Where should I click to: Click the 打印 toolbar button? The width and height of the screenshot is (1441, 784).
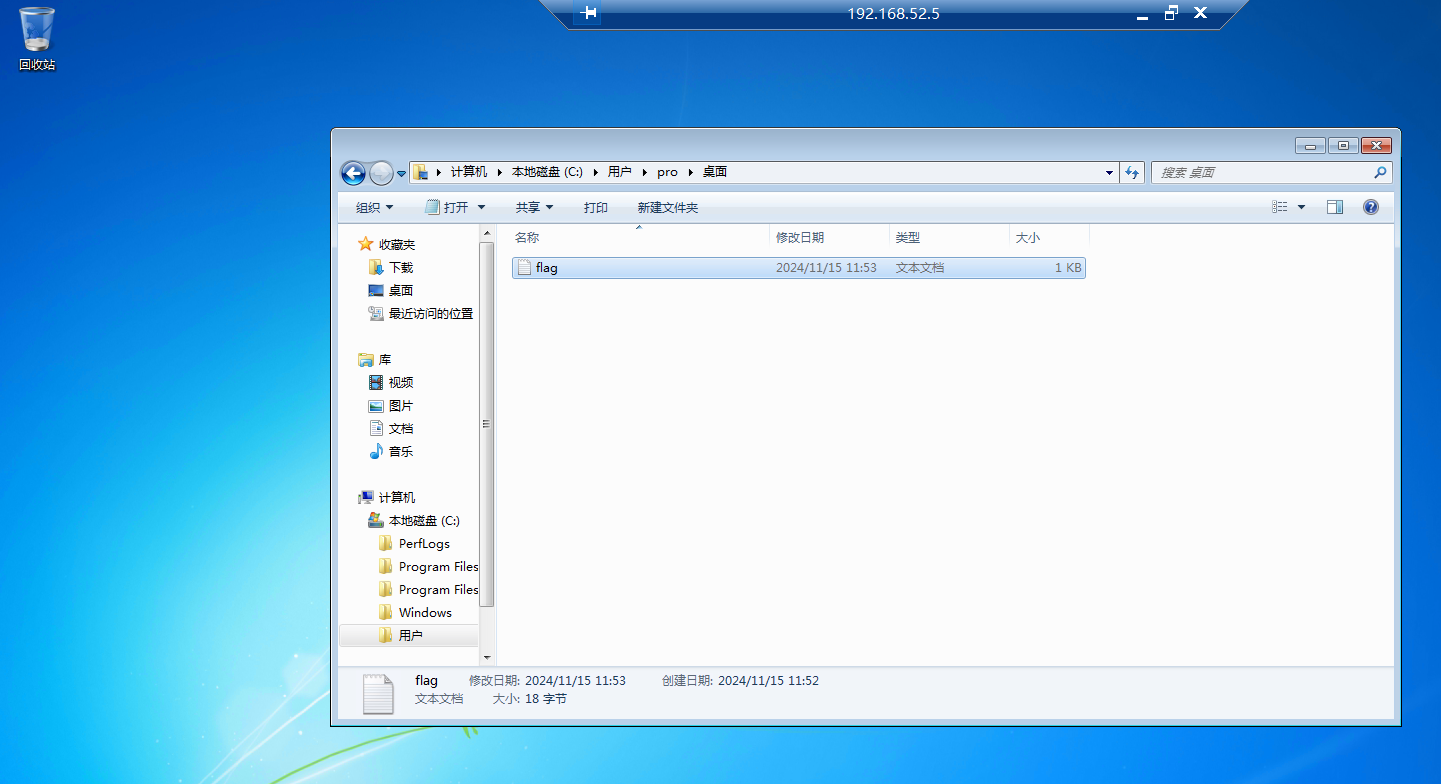point(595,208)
